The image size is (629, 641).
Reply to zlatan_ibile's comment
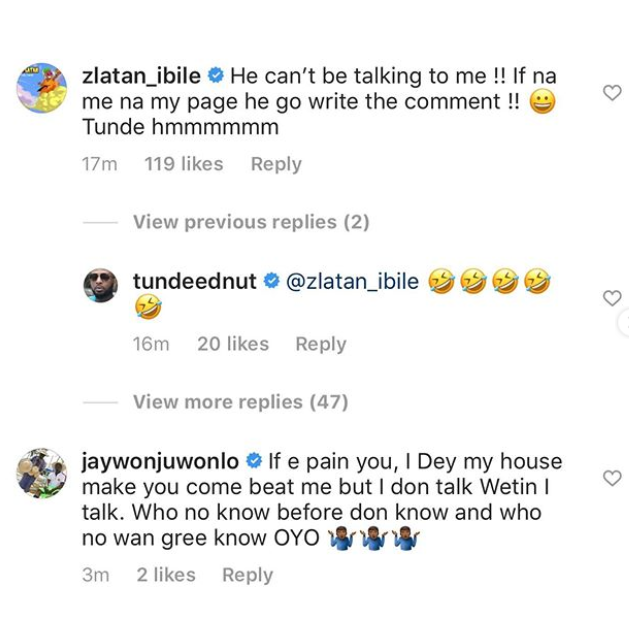(276, 164)
